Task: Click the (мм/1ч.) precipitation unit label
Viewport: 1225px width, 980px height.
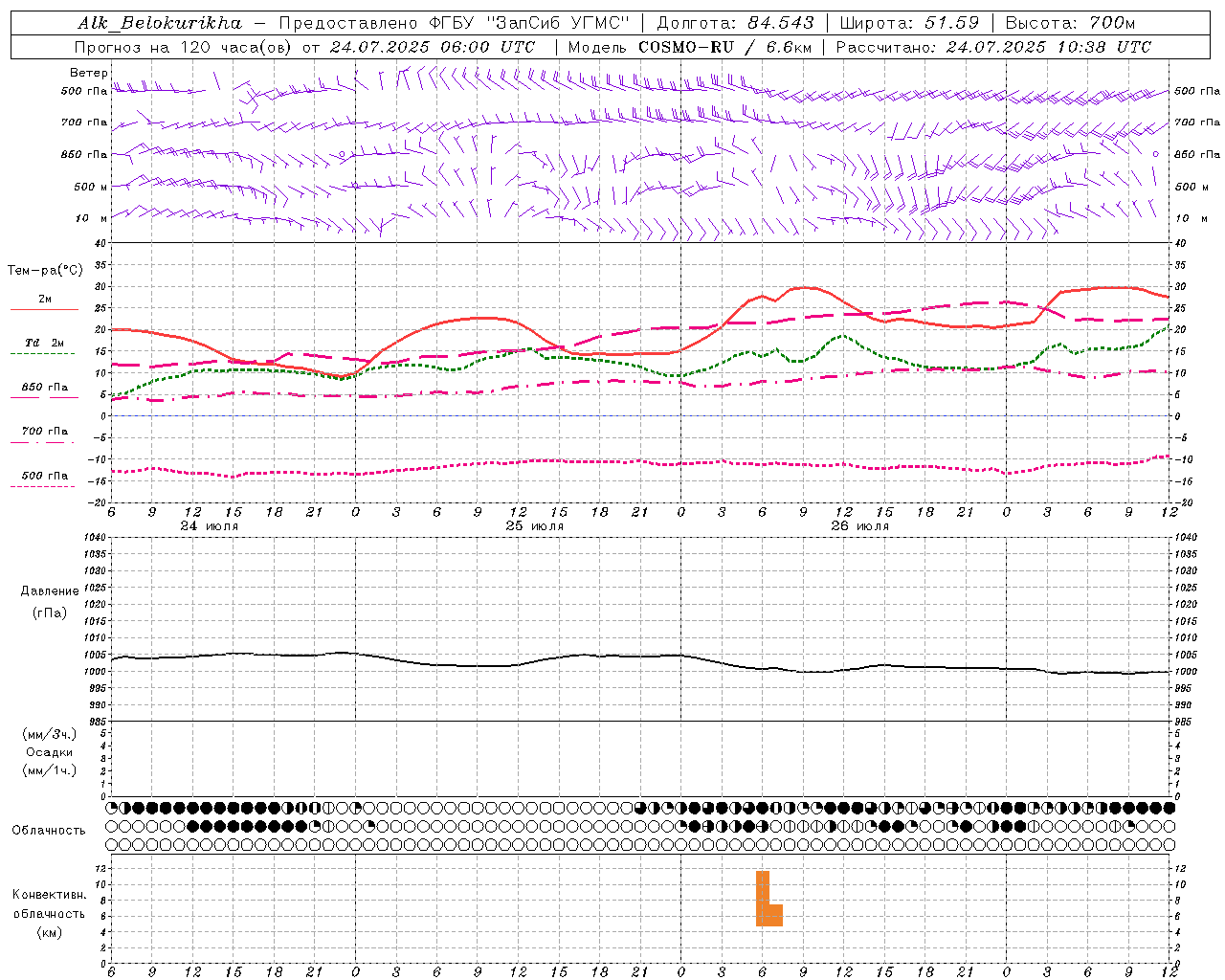Action: click(x=50, y=770)
